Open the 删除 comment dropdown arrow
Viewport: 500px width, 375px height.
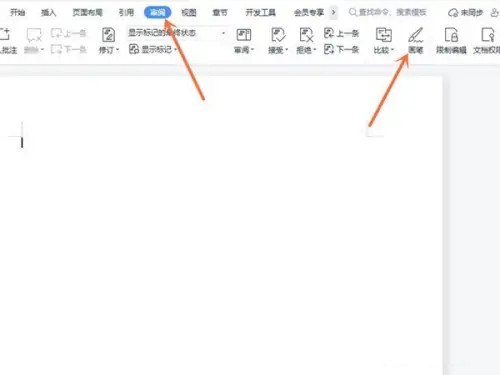[x=42, y=50]
